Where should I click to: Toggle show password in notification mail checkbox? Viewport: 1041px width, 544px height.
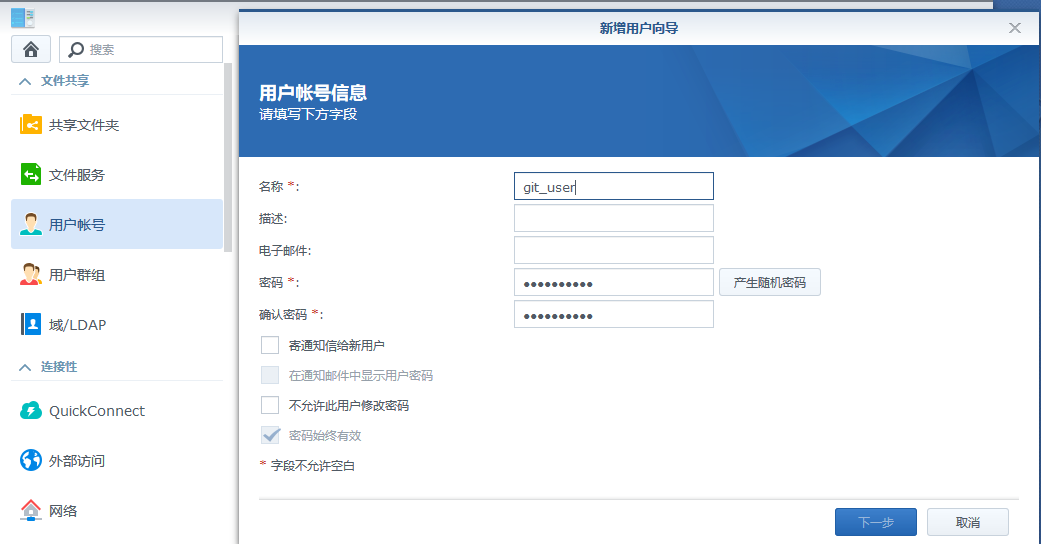pyautogui.click(x=270, y=375)
